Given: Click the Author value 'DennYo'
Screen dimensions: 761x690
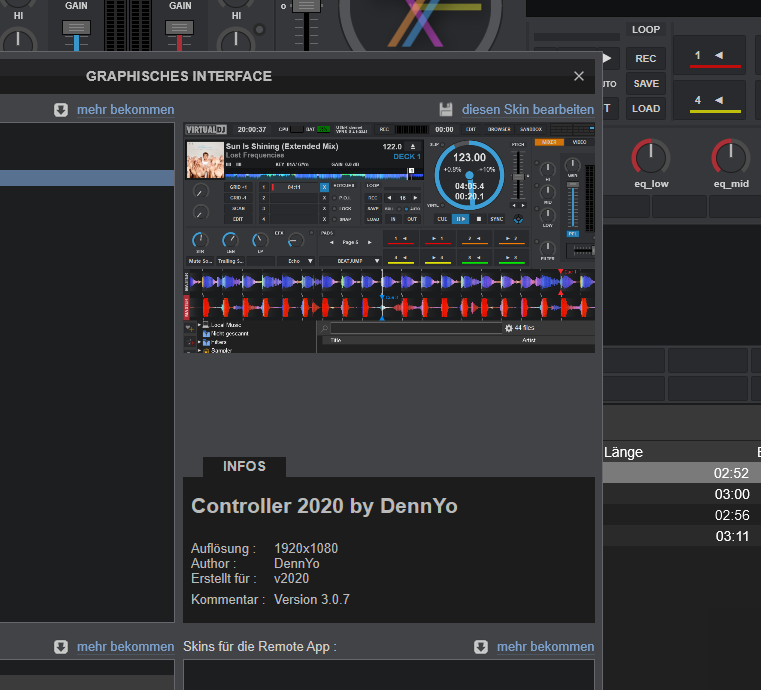Looking at the screenshot, I should coord(297,563).
